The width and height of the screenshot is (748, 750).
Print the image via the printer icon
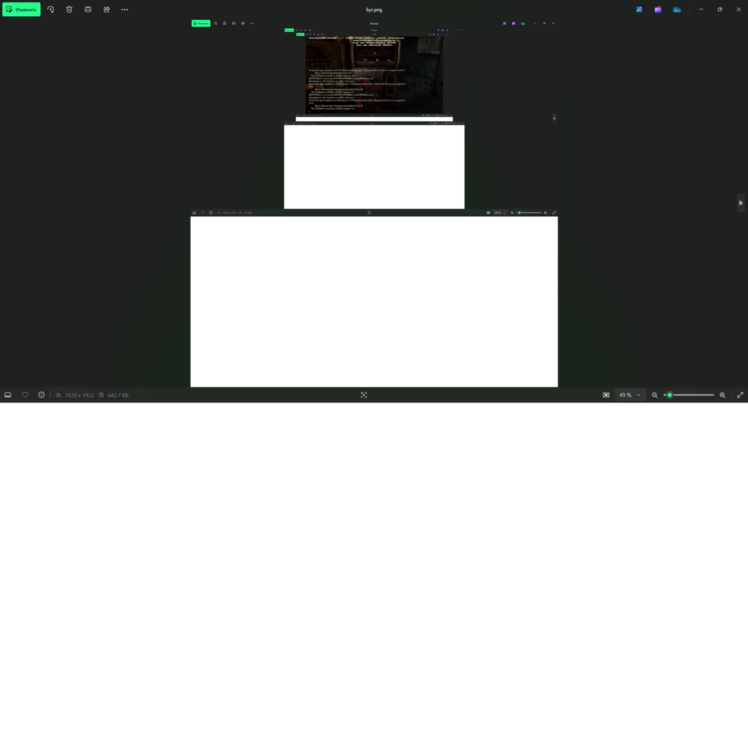pyautogui.click(x=88, y=10)
